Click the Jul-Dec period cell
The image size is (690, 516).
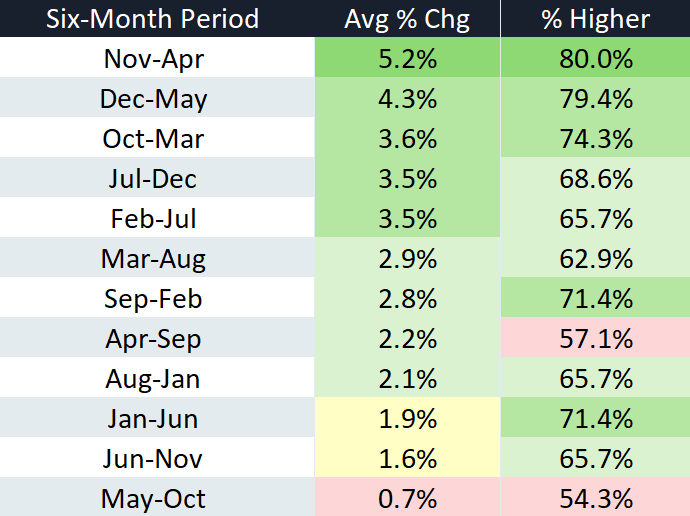click(x=157, y=177)
